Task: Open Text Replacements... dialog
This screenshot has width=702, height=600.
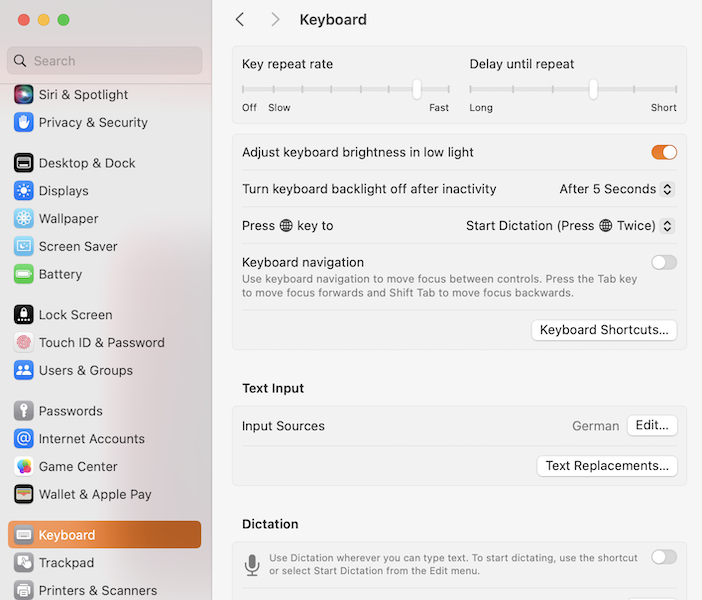Action: tap(607, 466)
